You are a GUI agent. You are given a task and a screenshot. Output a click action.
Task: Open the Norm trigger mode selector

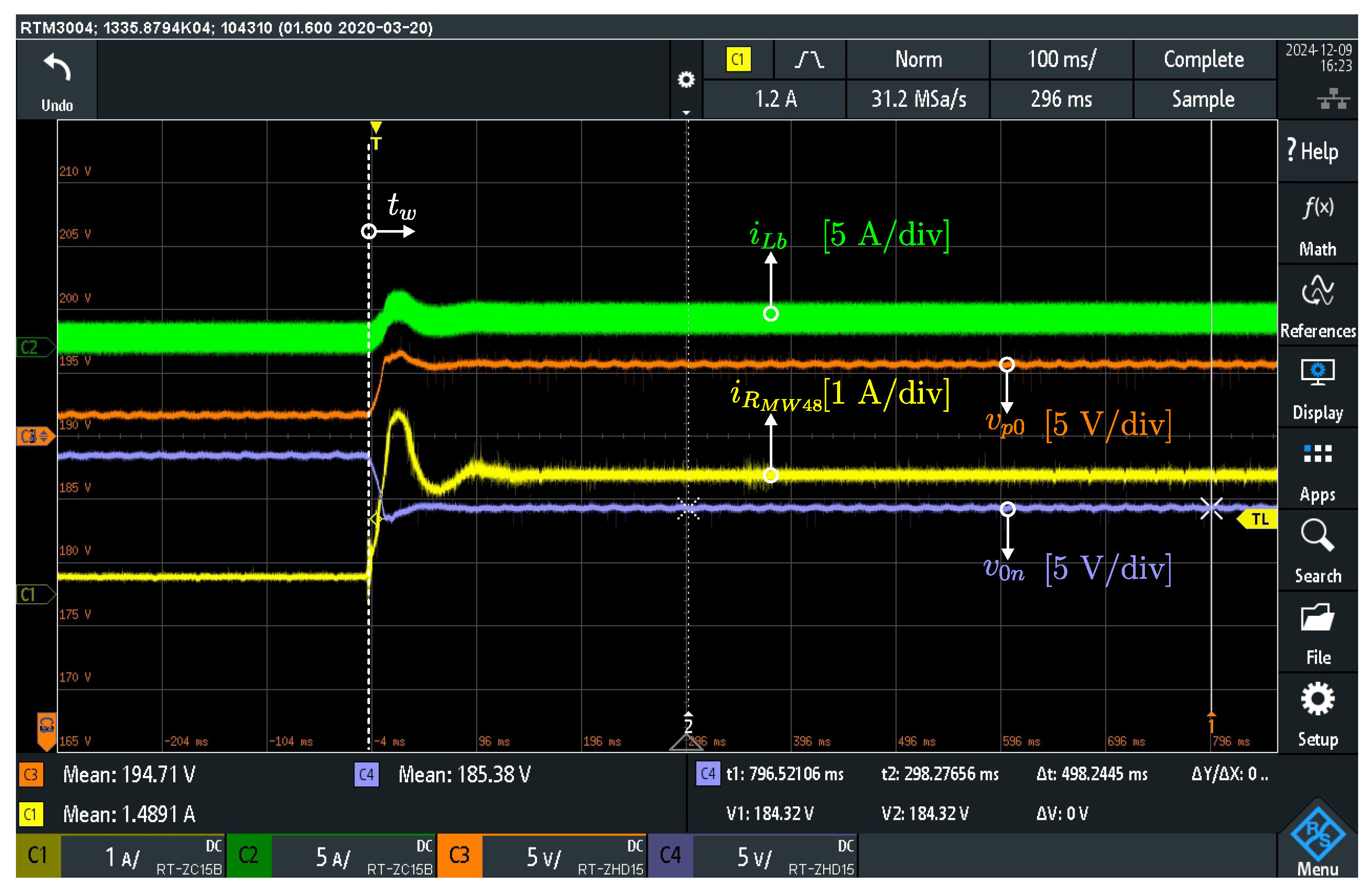pyautogui.click(x=918, y=60)
